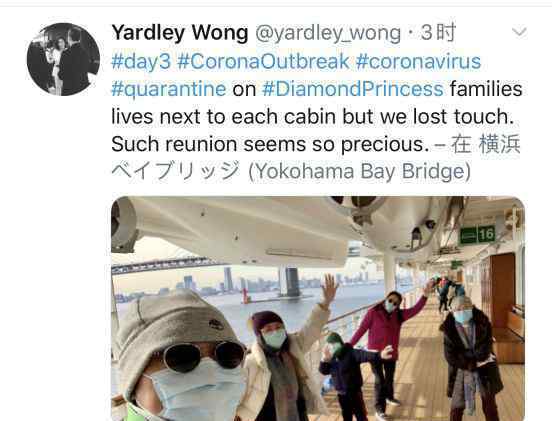Viewport: 552px width, 421px height.
Task: Open the 横浜 location tag link
Action: (x=500, y=144)
